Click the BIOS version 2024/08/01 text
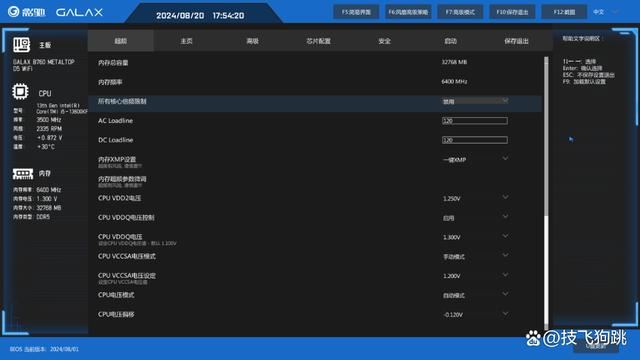 tap(44, 349)
